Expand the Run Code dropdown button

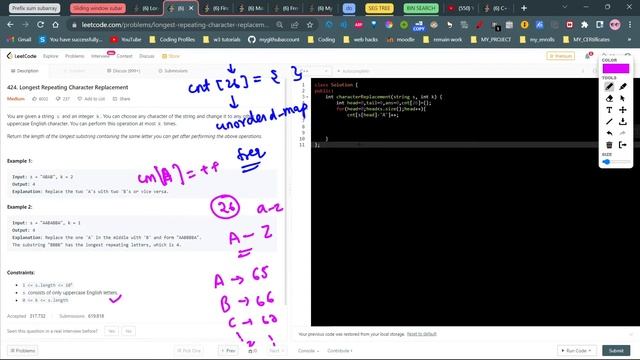click(576, 351)
